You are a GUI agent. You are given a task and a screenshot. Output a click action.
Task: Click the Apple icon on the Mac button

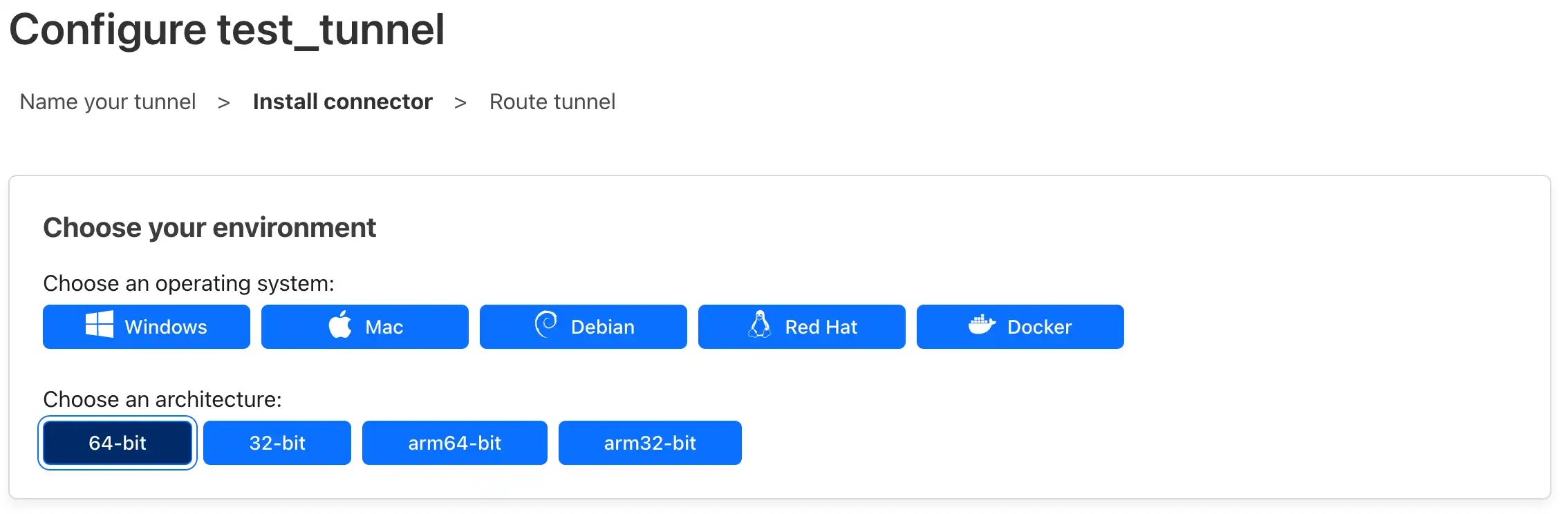339,326
